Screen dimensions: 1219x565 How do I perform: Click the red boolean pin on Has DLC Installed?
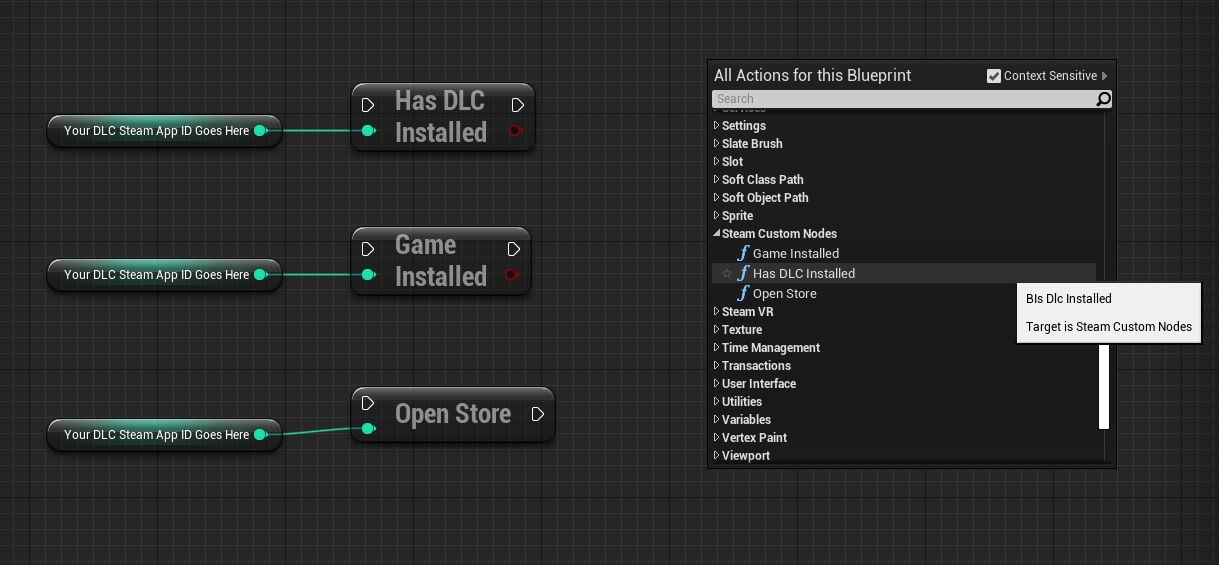coord(515,131)
